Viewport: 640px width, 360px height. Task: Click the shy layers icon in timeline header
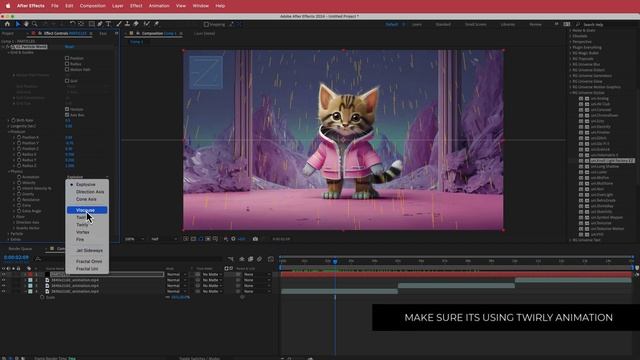click(x=242, y=259)
